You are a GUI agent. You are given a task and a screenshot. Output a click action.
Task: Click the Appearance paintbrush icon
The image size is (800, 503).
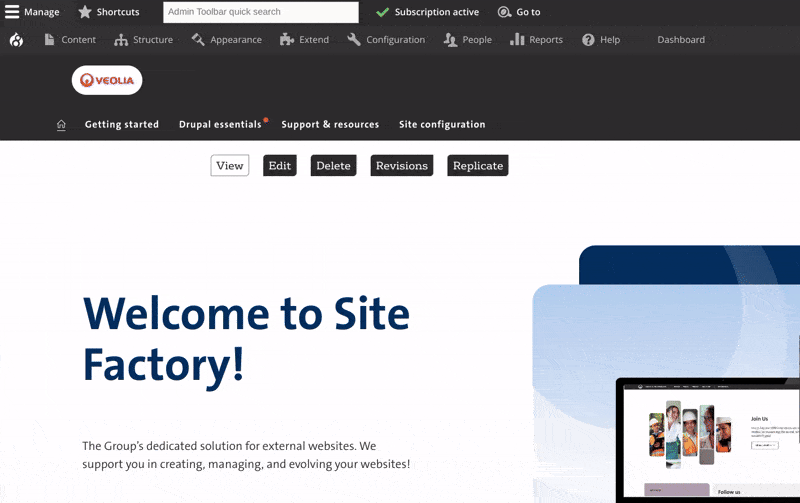pyautogui.click(x=198, y=39)
